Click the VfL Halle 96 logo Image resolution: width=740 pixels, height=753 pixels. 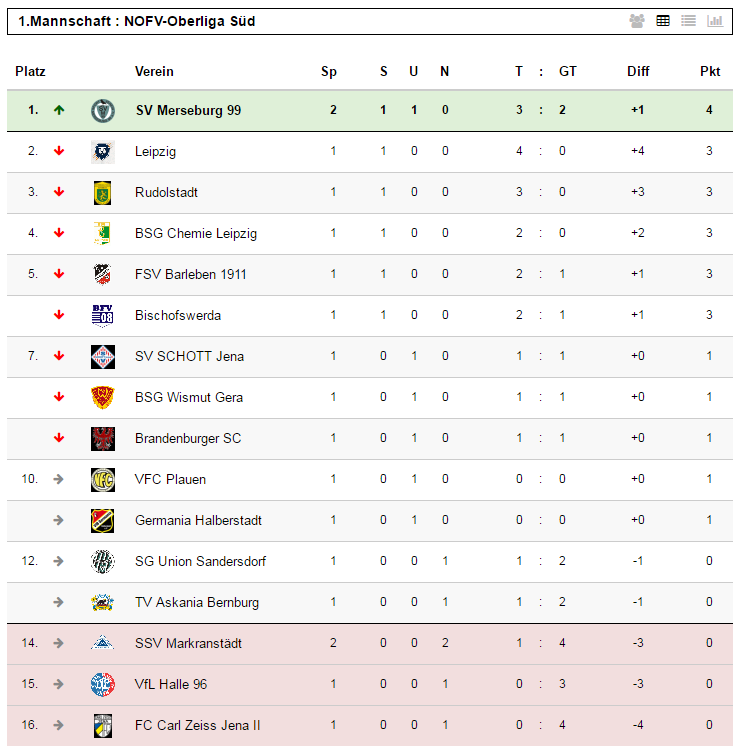103,684
